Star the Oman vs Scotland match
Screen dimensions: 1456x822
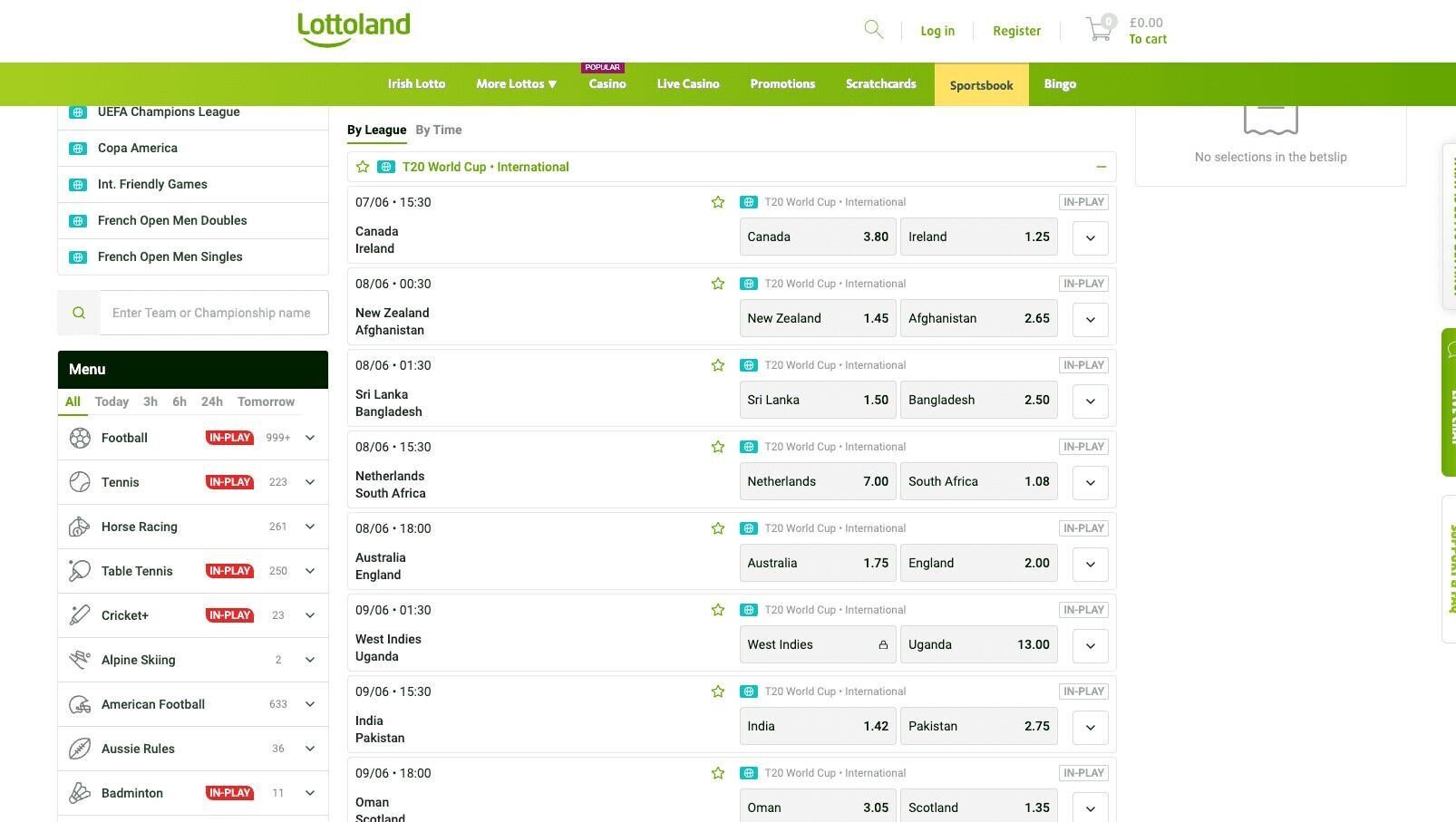pos(718,773)
